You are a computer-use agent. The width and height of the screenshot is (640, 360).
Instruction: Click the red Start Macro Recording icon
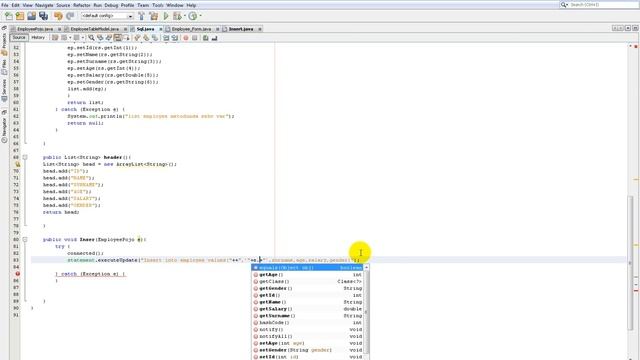click(186, 38)
